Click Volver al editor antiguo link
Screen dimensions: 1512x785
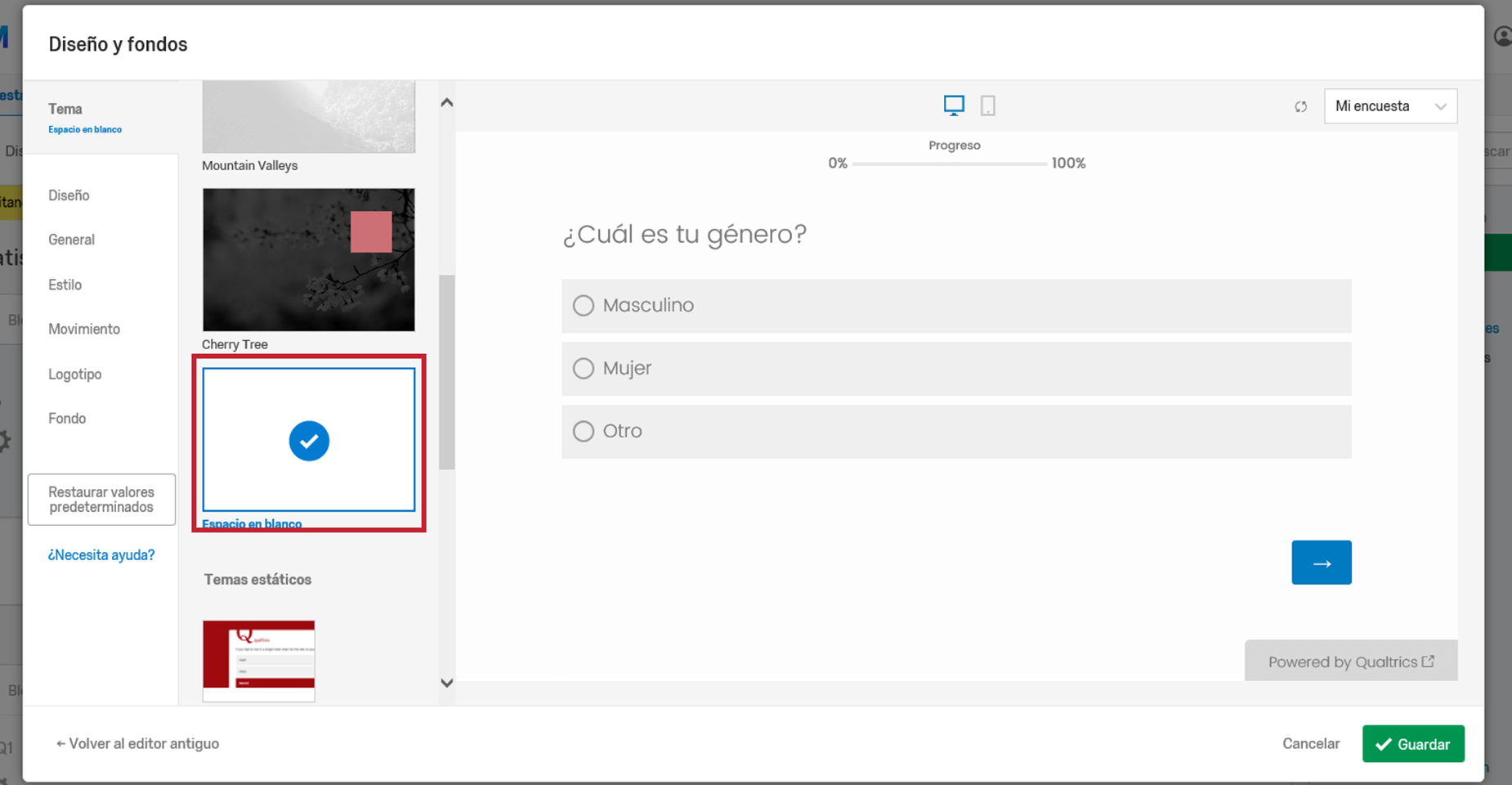pos(137,743)
